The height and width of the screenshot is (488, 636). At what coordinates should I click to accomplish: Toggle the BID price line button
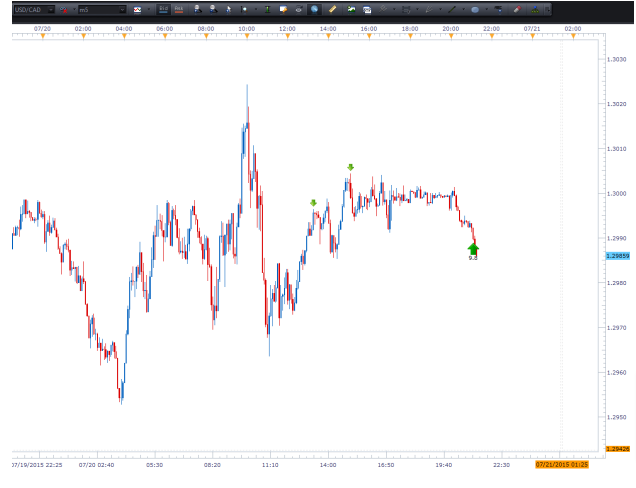[x=163, y=9]
